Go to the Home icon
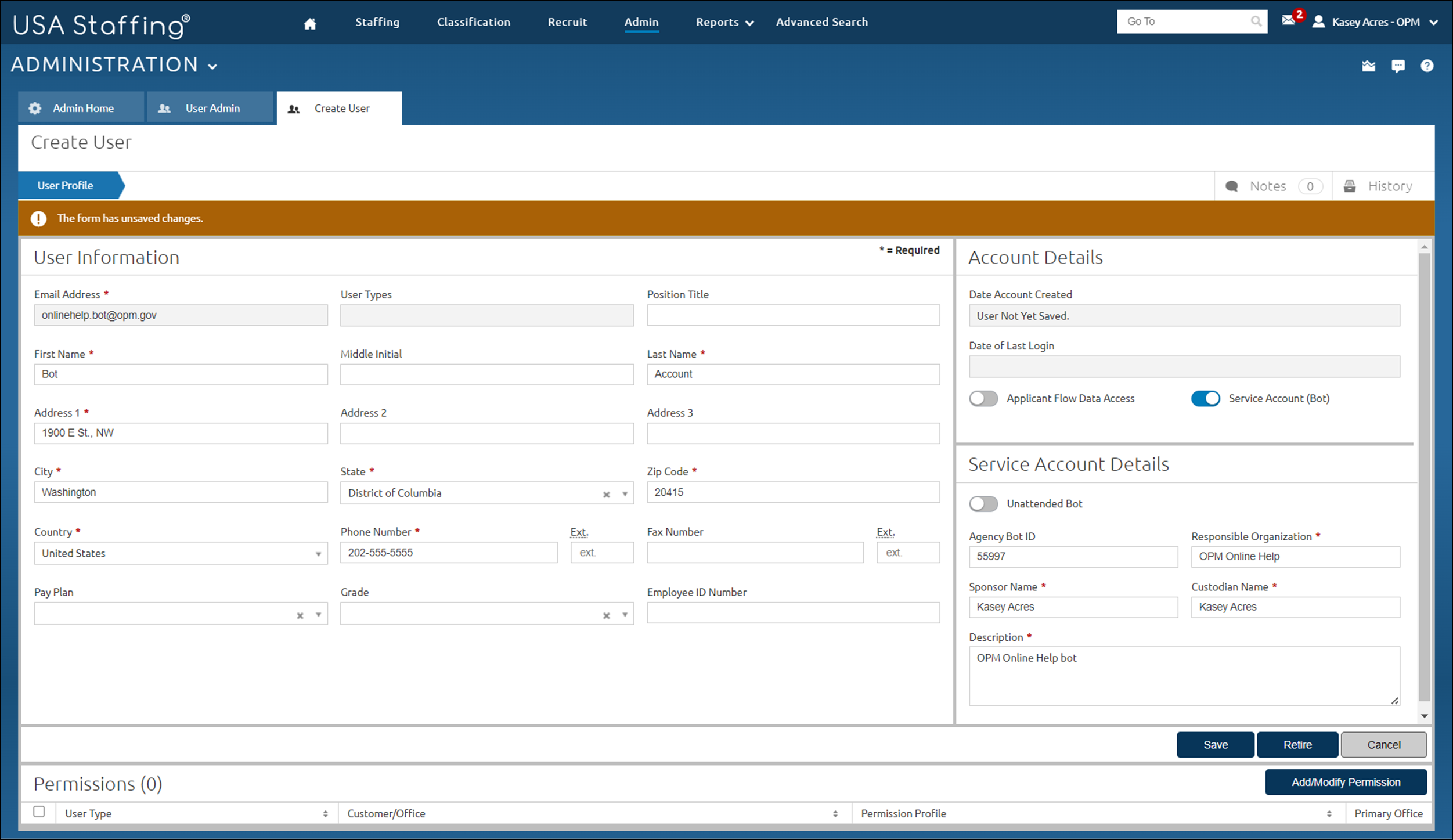The height and width of the screenshot is (840, 1453). [x=310, y=23]
